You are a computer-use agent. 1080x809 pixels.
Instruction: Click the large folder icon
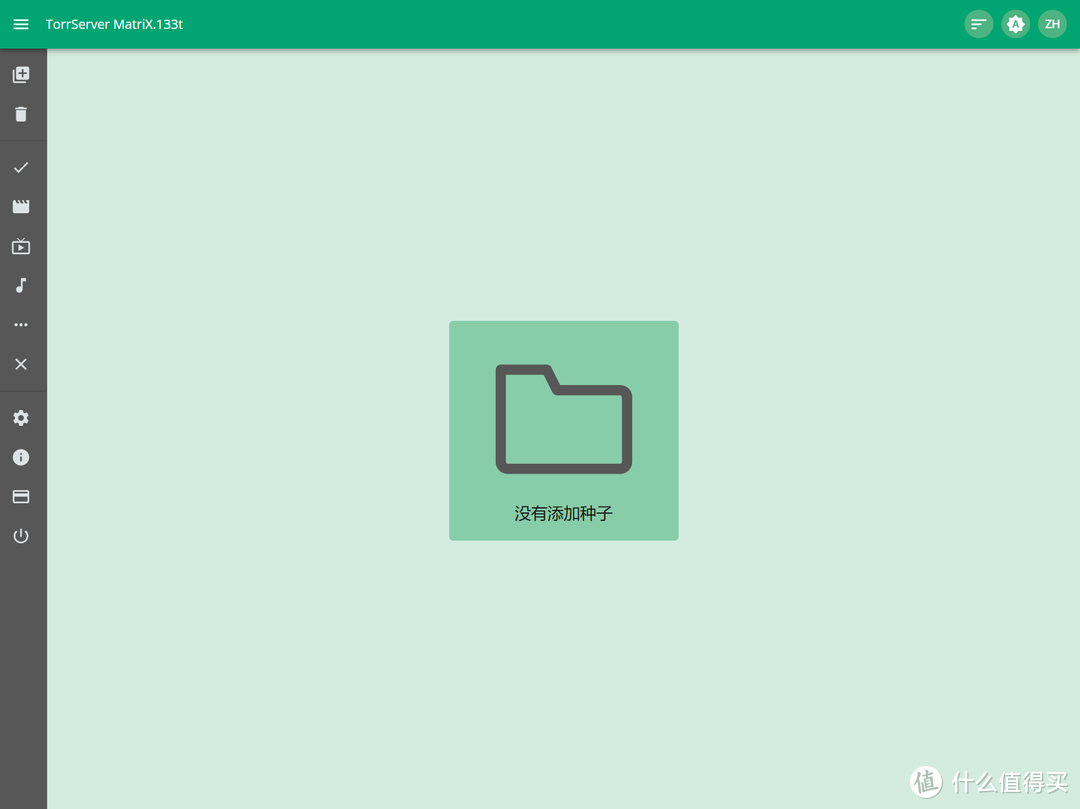tap(563, 419)
